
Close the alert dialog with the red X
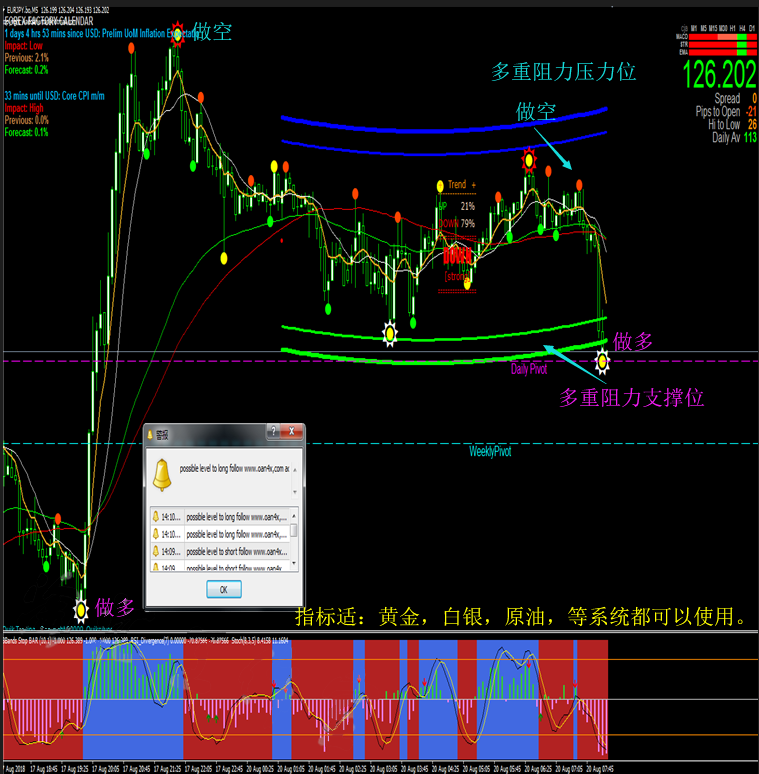(x=292, y=431)
